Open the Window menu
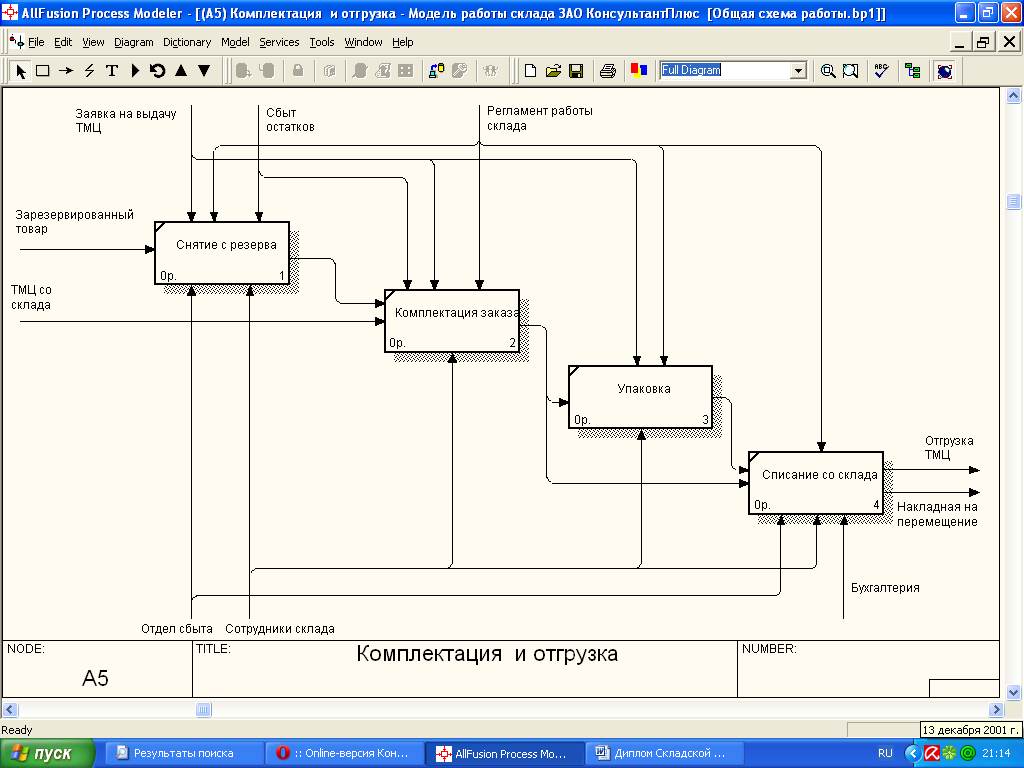 363,42
